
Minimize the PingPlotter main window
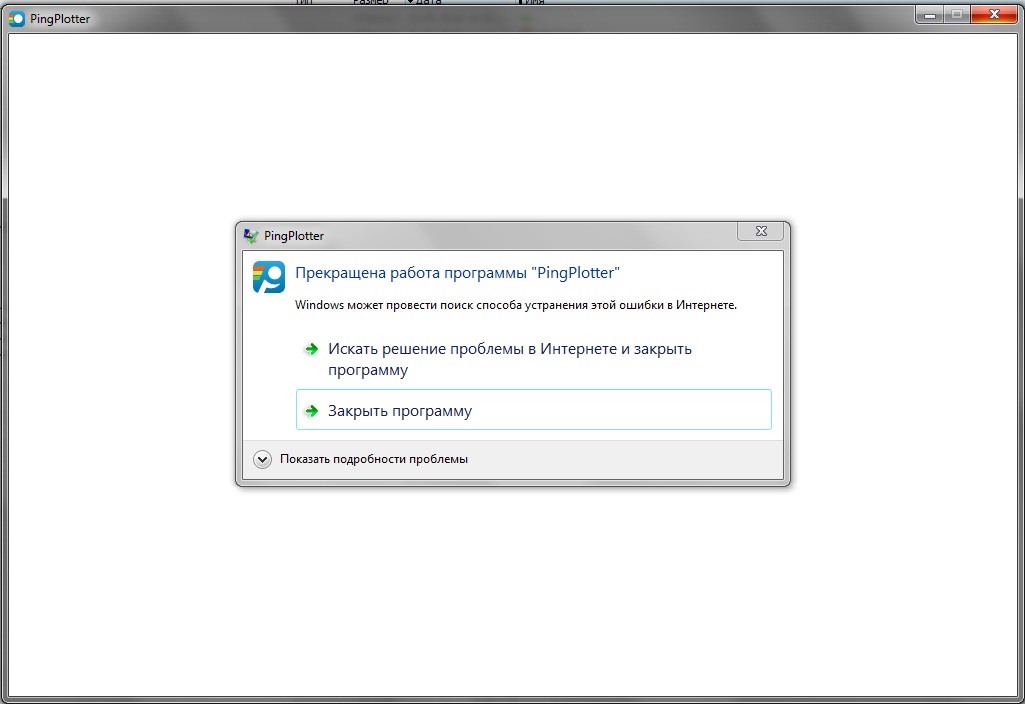929,14
